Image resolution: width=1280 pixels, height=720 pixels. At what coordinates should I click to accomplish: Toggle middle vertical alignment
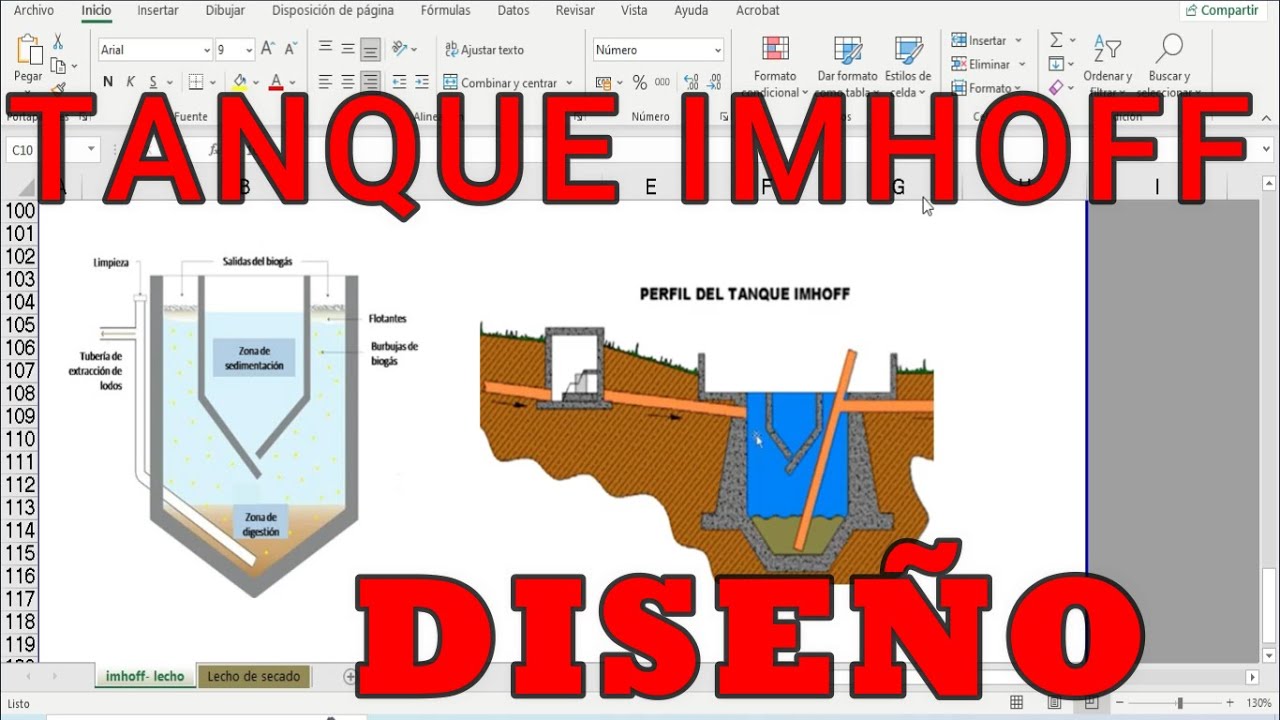(348, 49)
